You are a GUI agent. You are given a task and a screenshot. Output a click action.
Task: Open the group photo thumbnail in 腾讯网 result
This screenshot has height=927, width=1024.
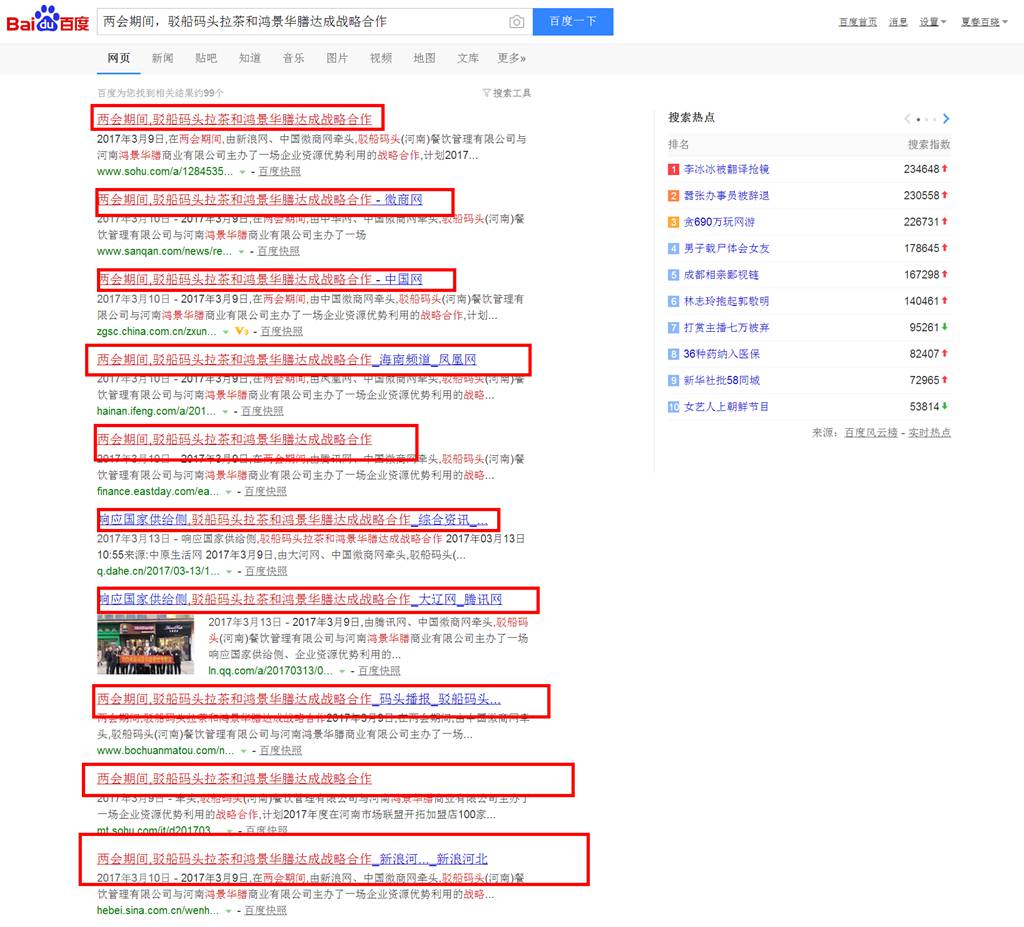tap(146, 644)
